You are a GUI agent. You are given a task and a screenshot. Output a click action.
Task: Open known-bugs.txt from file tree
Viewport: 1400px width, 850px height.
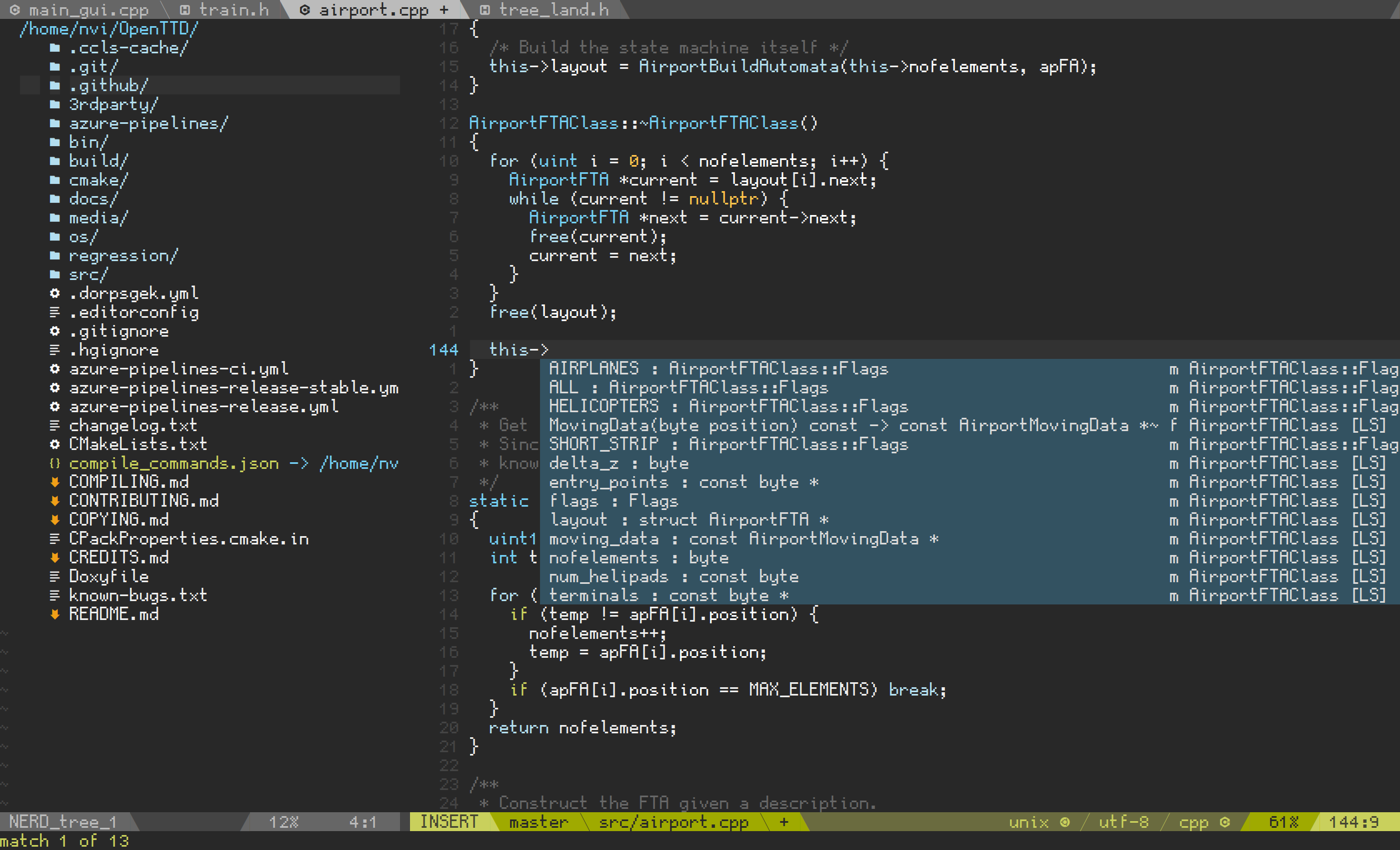click(x=138, y=596)
